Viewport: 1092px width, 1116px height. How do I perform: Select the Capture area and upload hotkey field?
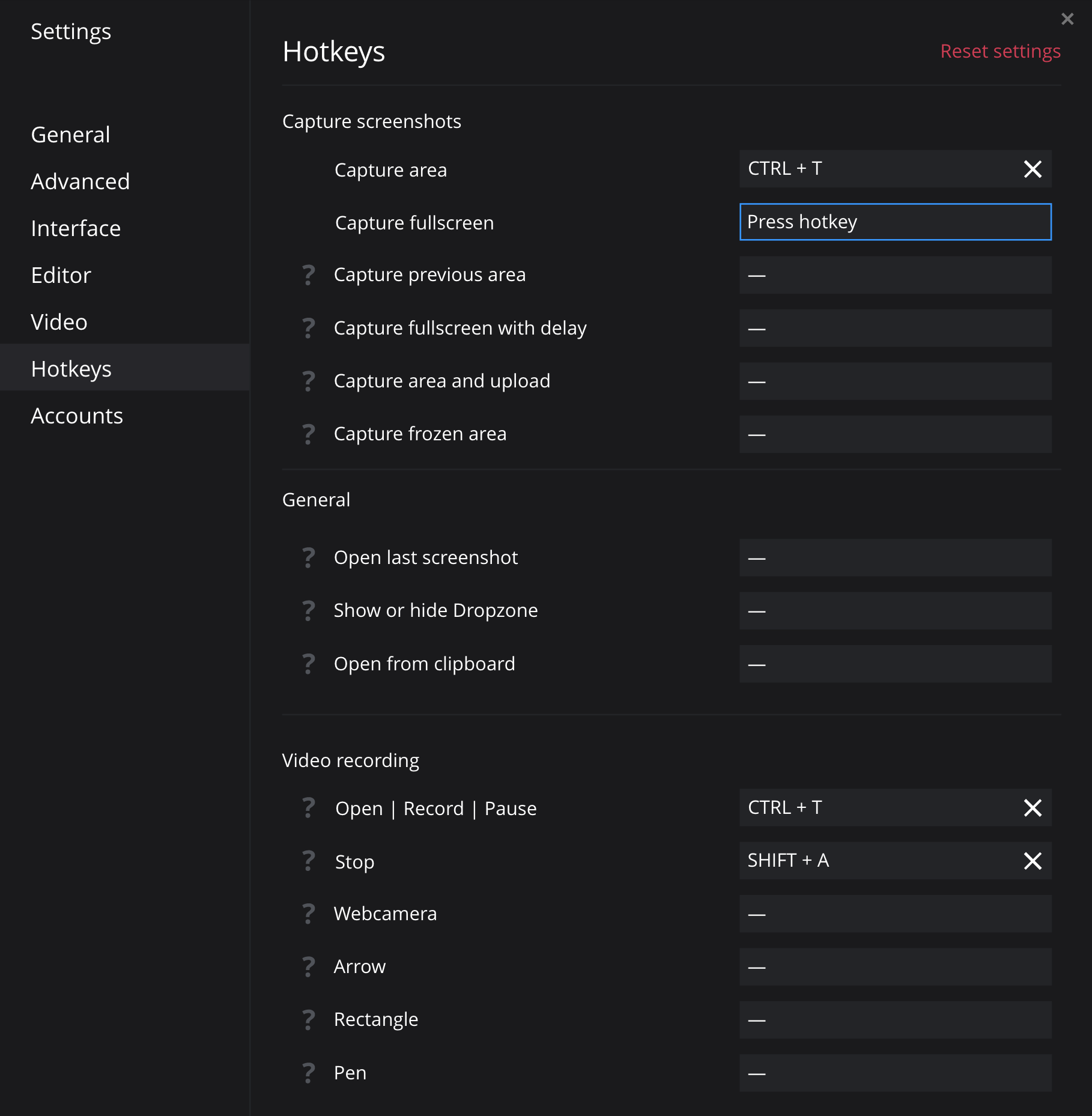click(895, 381)
